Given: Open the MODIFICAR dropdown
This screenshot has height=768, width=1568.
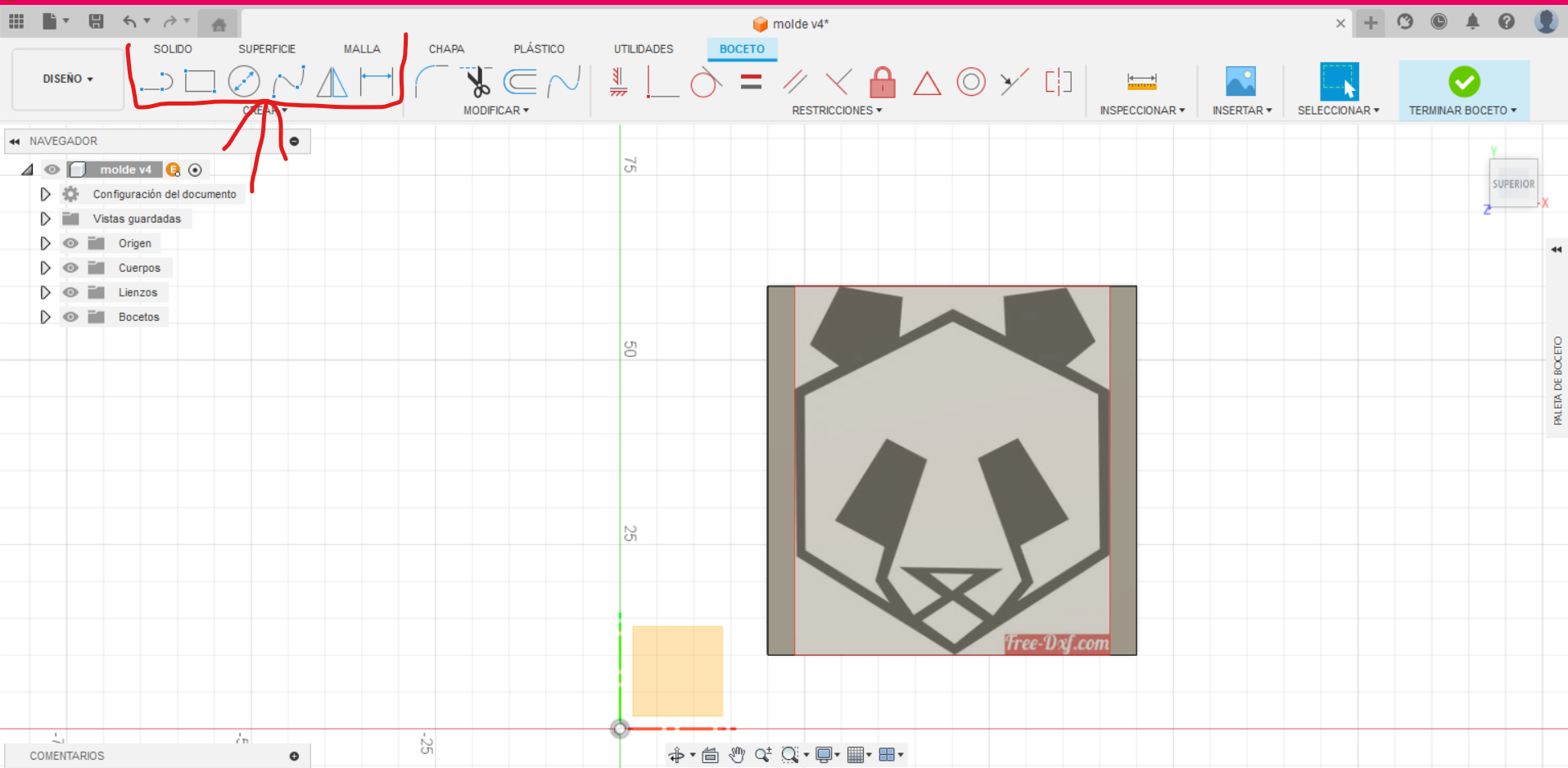Looking at the screenshot, I should click(x=496, y=110).
